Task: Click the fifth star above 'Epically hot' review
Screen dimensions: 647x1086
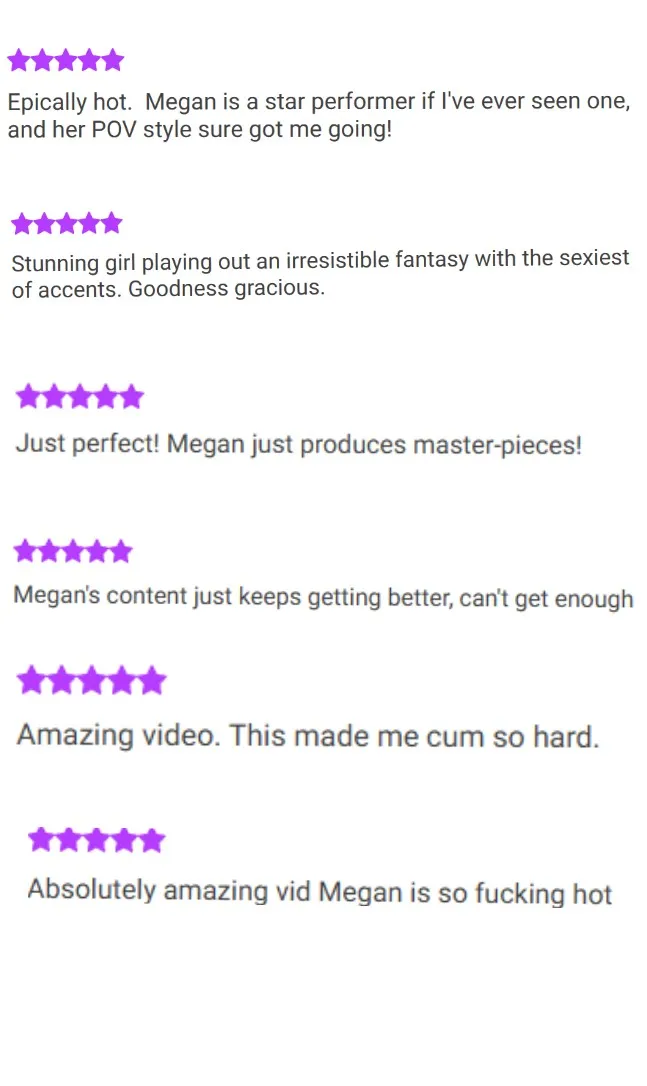Action: [112, 60]
